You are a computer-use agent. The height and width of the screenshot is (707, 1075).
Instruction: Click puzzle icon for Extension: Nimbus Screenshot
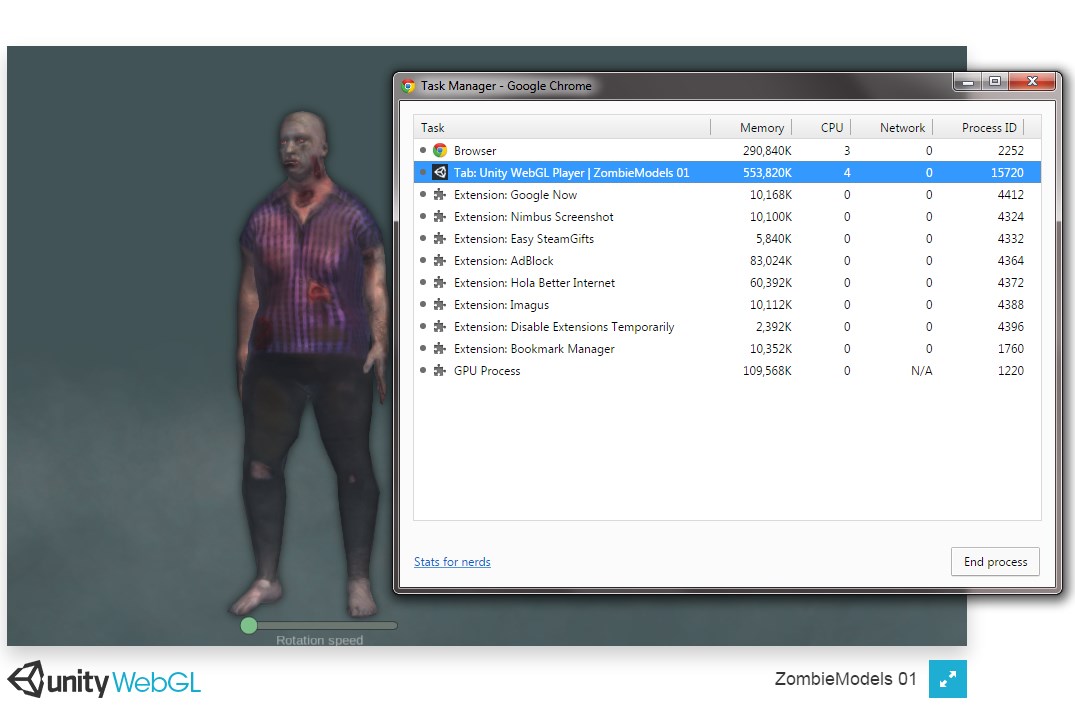pyautogui.click(x=440, y=217)
